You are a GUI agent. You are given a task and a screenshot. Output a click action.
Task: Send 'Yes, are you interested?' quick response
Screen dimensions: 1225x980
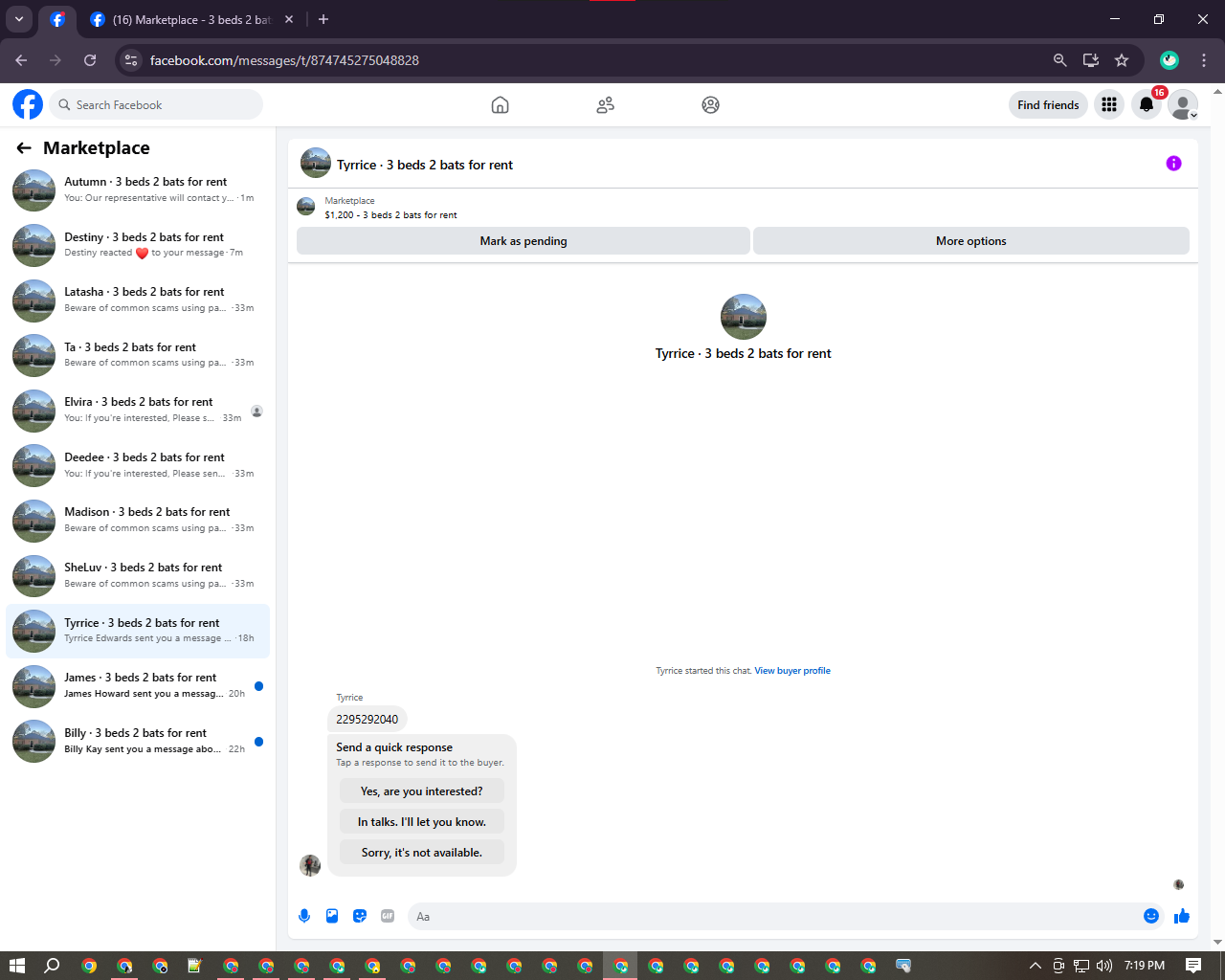click(422, 791)
